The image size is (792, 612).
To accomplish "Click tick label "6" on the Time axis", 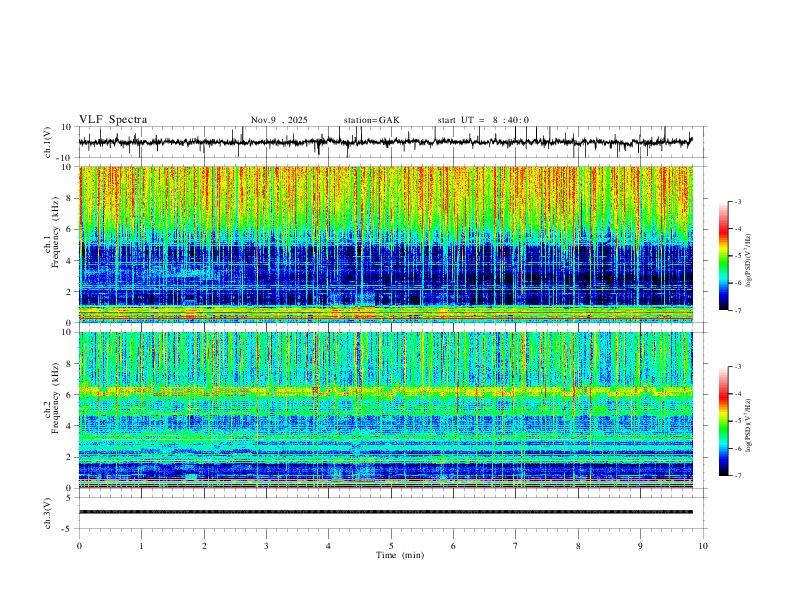I will (453, 546).
